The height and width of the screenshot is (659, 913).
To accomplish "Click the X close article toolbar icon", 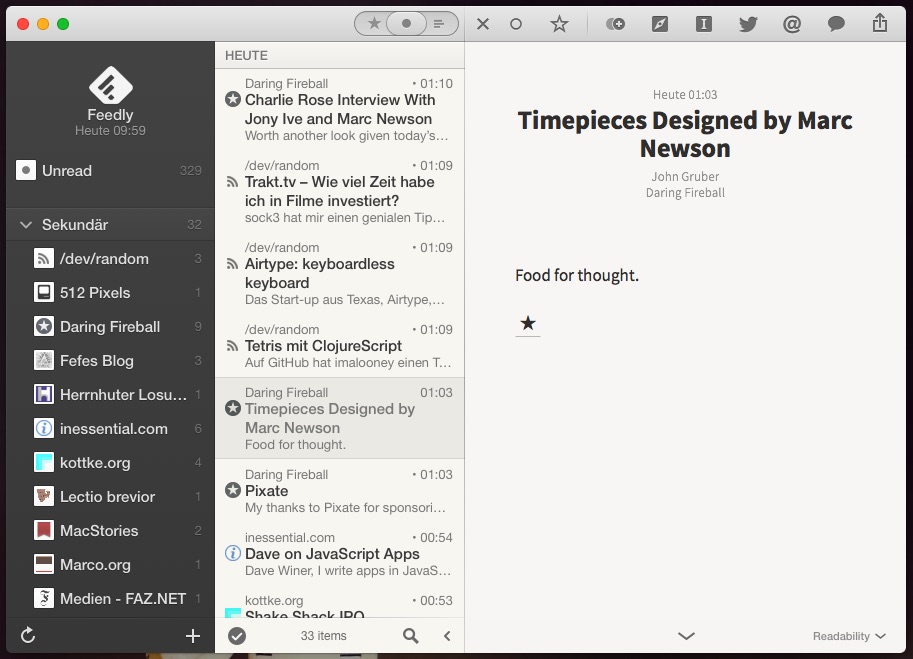I will 483,24.
